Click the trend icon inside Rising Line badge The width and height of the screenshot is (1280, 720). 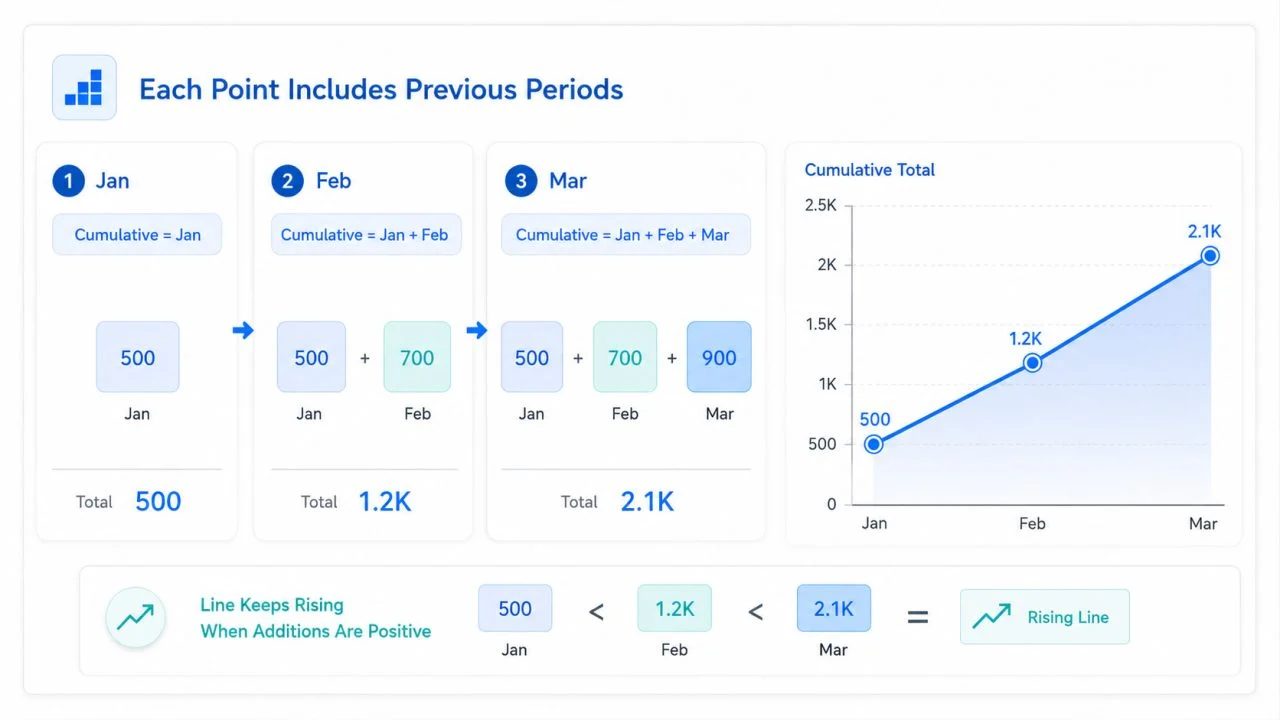coord(991,617)
